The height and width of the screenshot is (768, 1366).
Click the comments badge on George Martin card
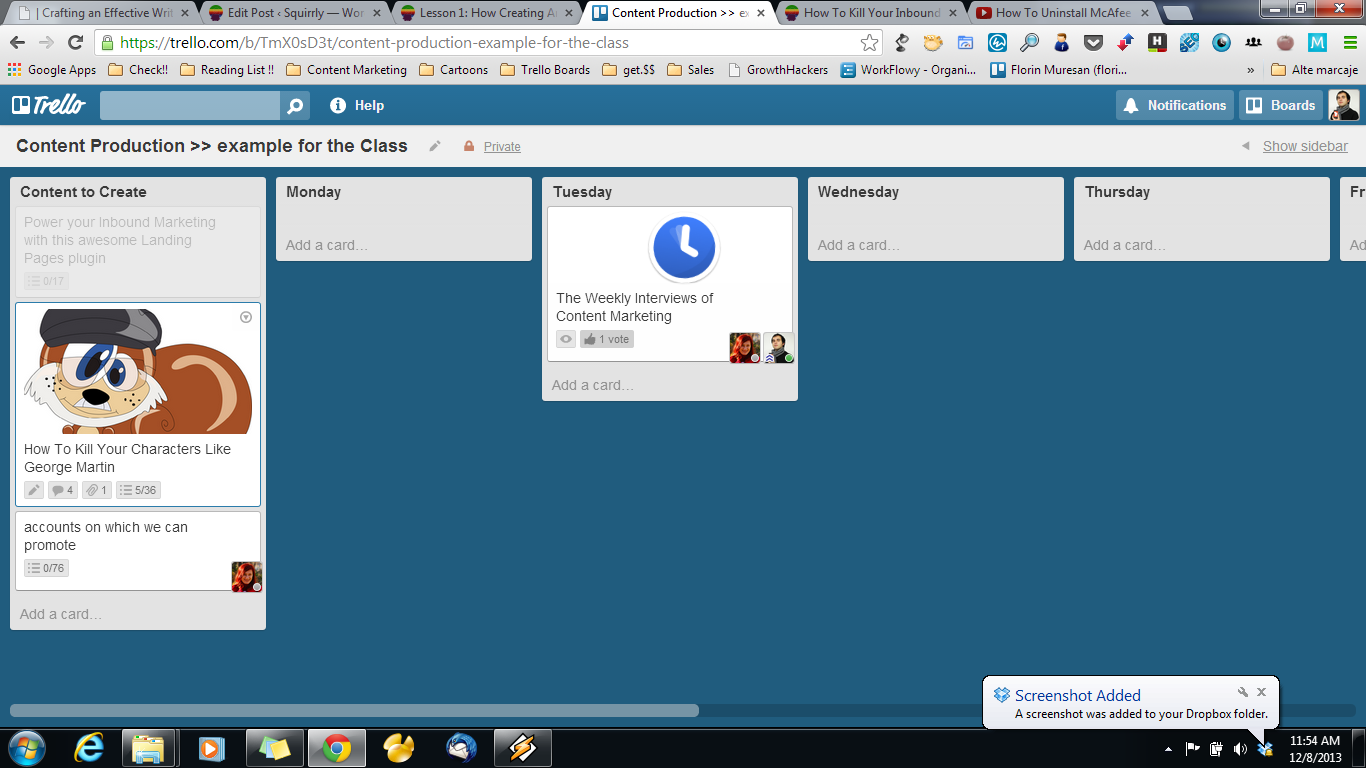pyautogui.click(x=62, y=490)
